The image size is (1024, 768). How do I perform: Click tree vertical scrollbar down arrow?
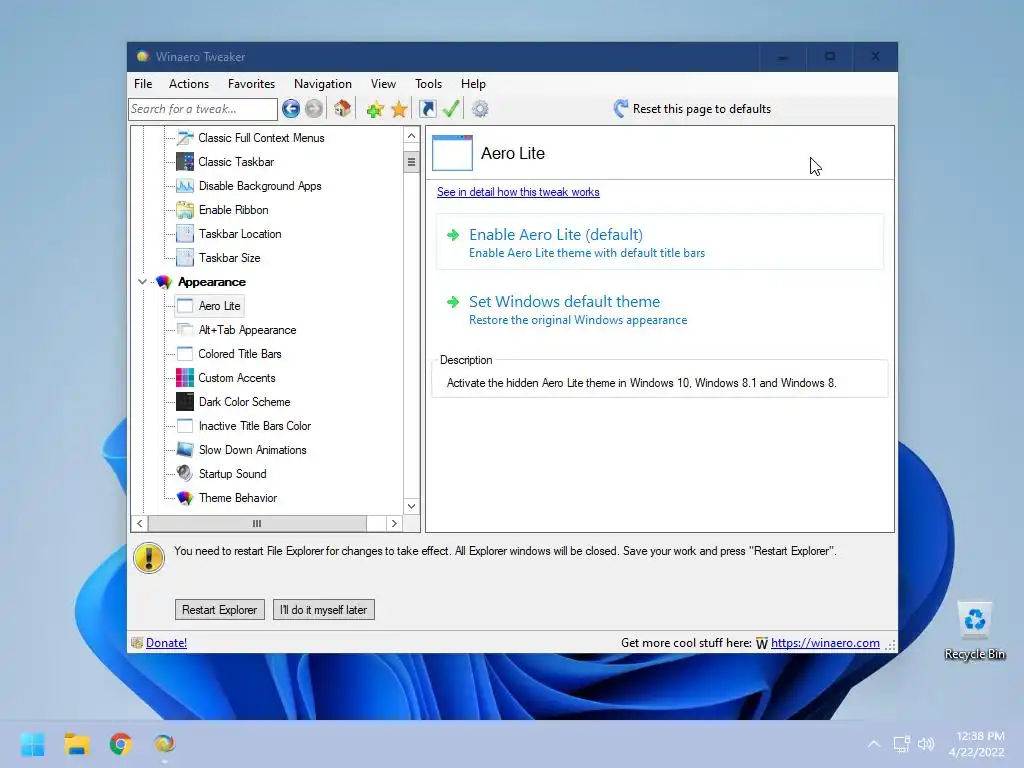click(x=411, y=506)
